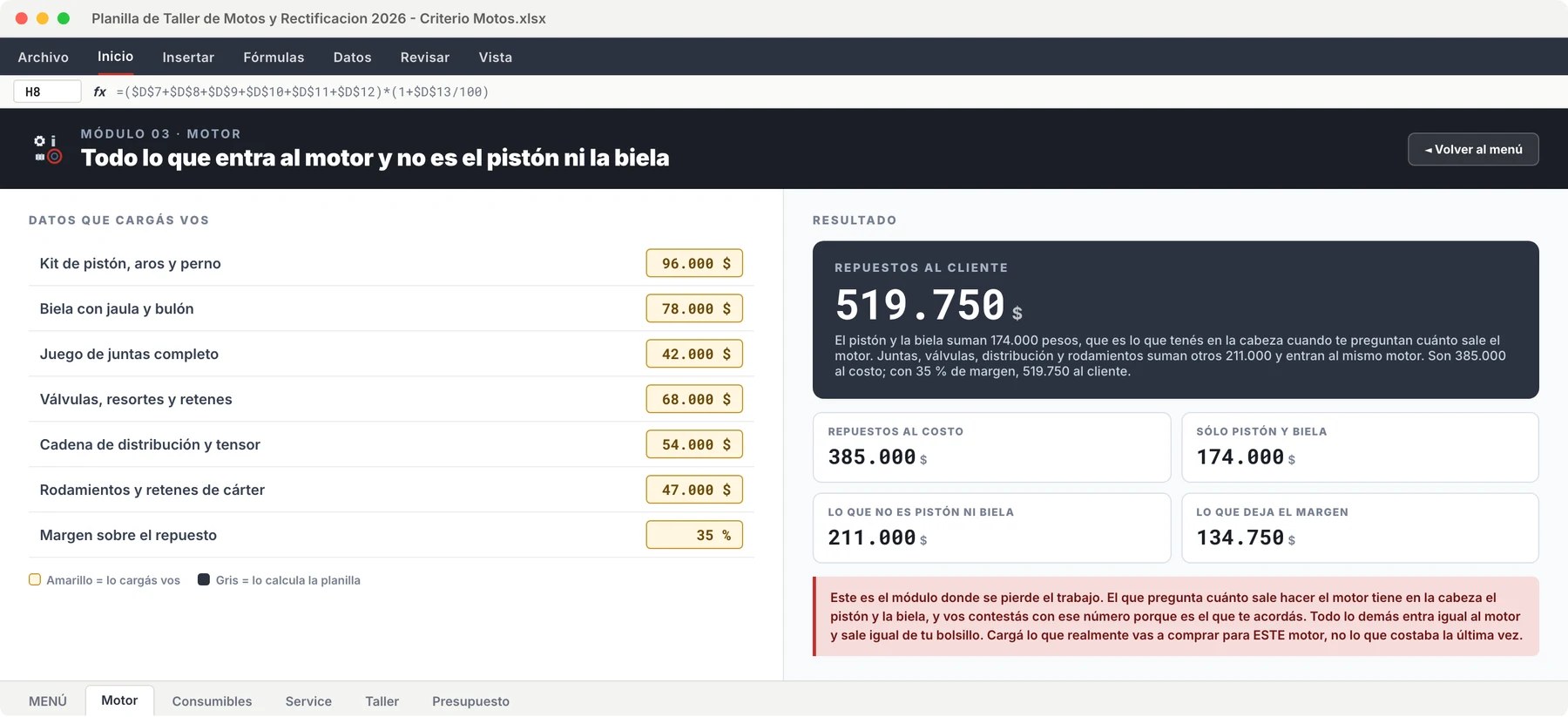The image size is (1568, 717).
Task: Open the Revisar menu
Action: 425,57
